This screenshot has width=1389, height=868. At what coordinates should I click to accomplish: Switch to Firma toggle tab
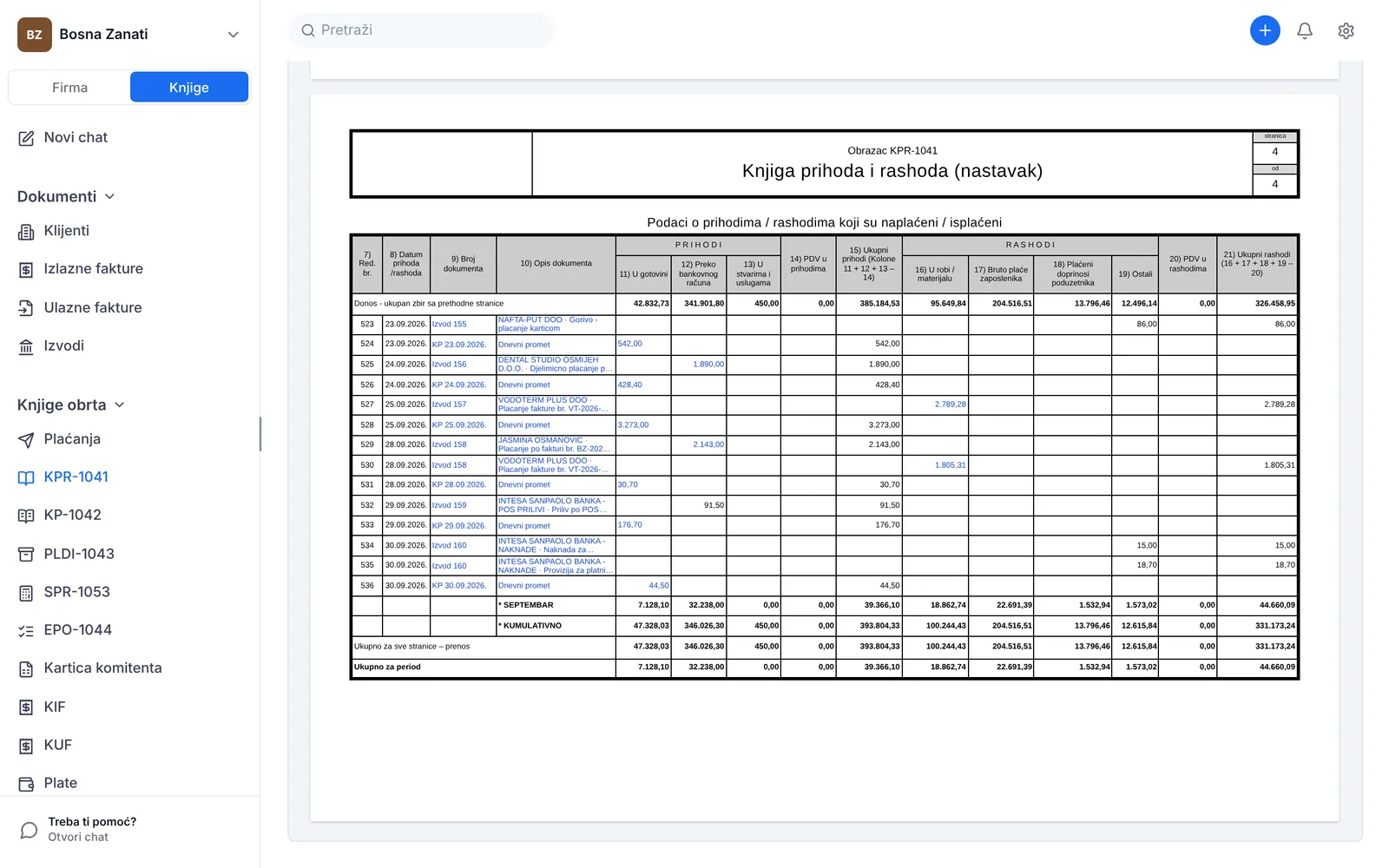click(69, 88)
